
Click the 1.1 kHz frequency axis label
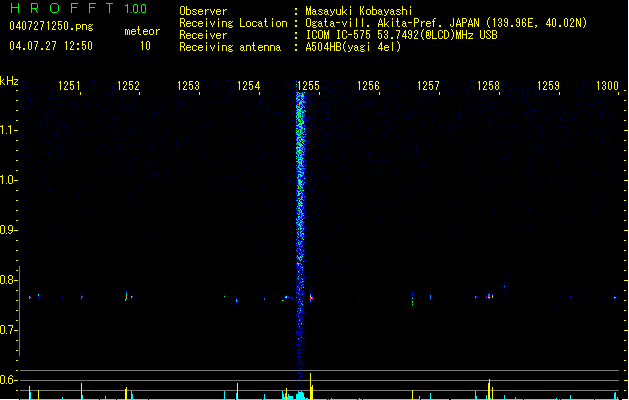(x=7, y=130)
